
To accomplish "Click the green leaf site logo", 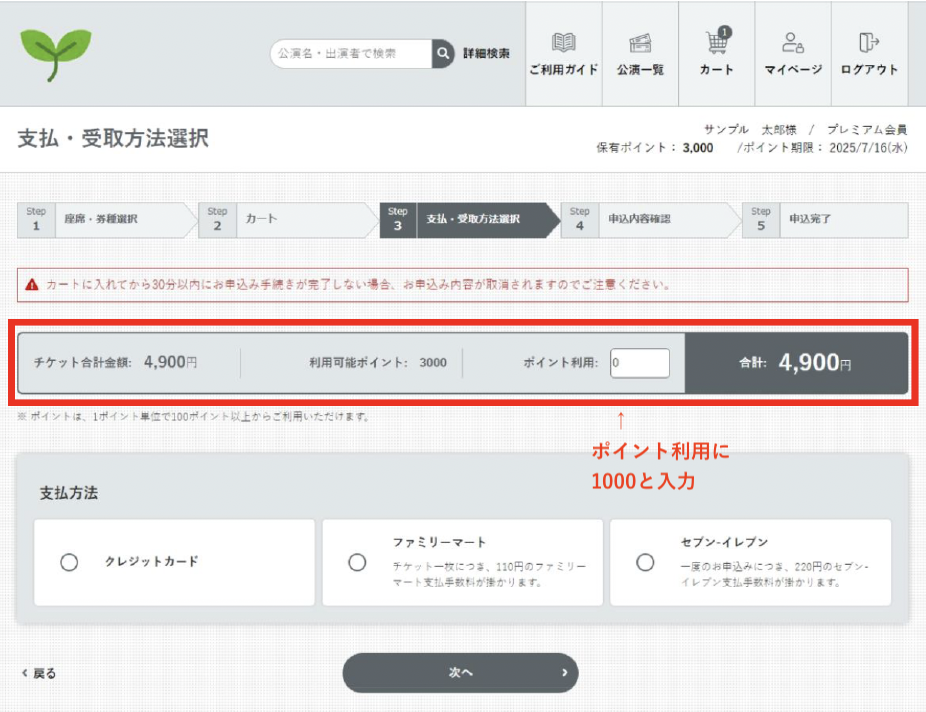I will tap(56, 54).
